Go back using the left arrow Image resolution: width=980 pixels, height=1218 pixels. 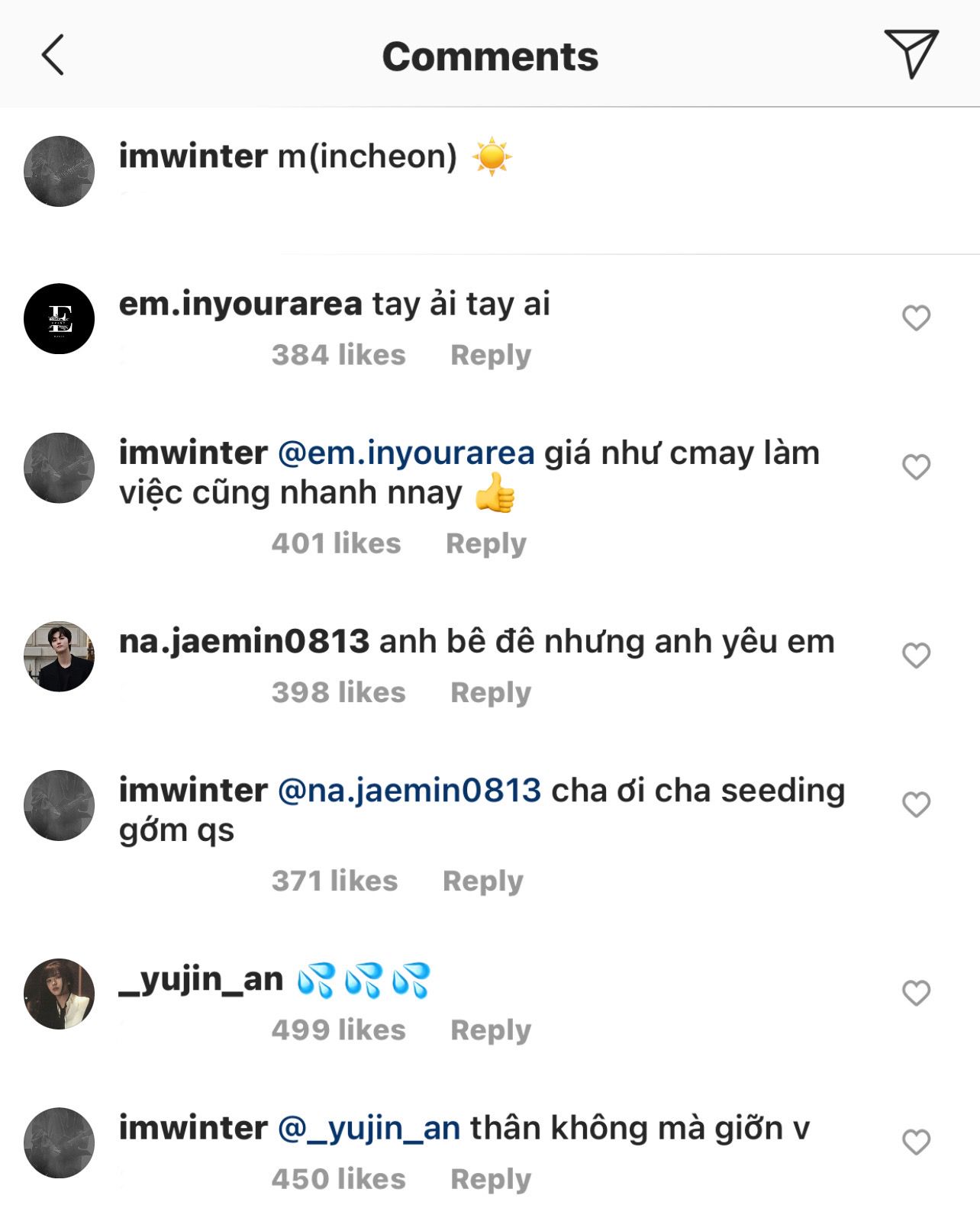pos(53,55)
